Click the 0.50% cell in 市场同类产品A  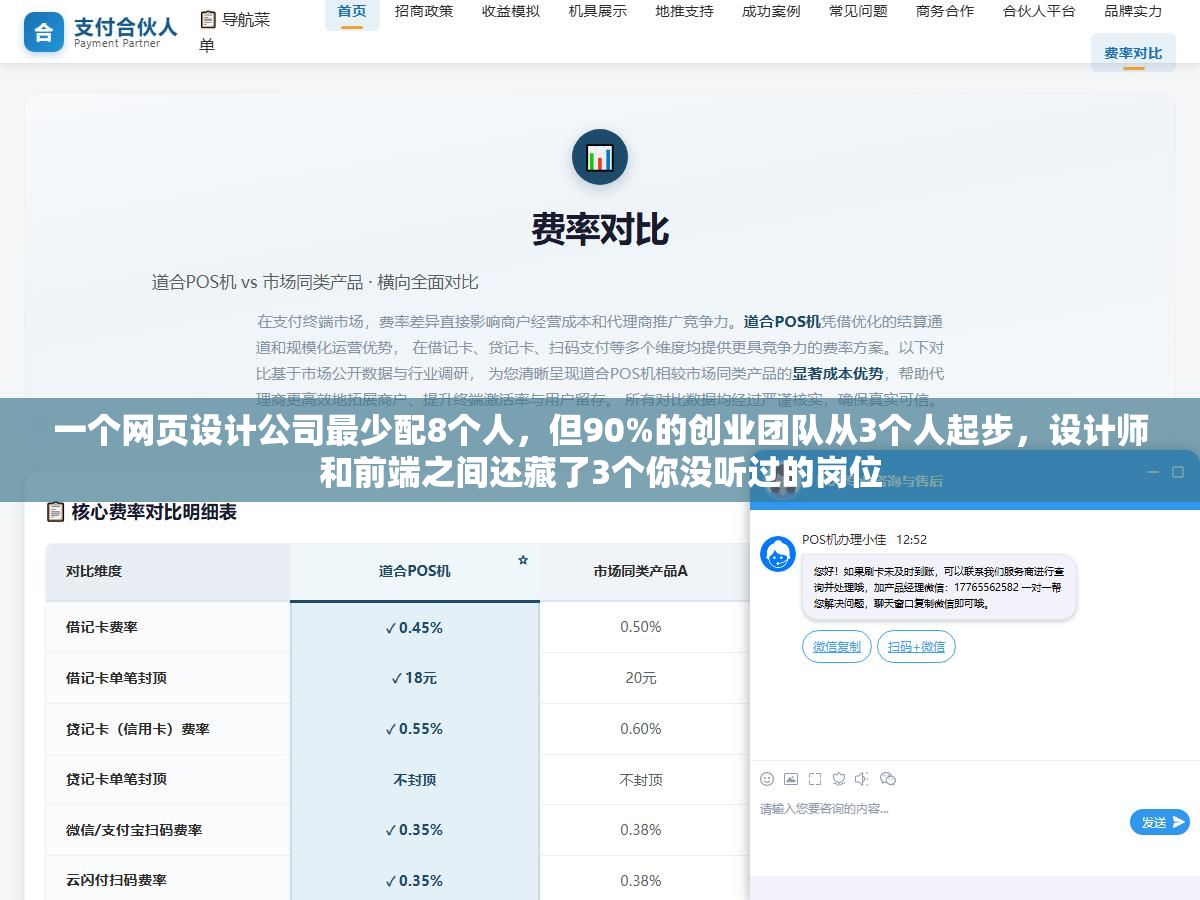click(x=641, y=627)
